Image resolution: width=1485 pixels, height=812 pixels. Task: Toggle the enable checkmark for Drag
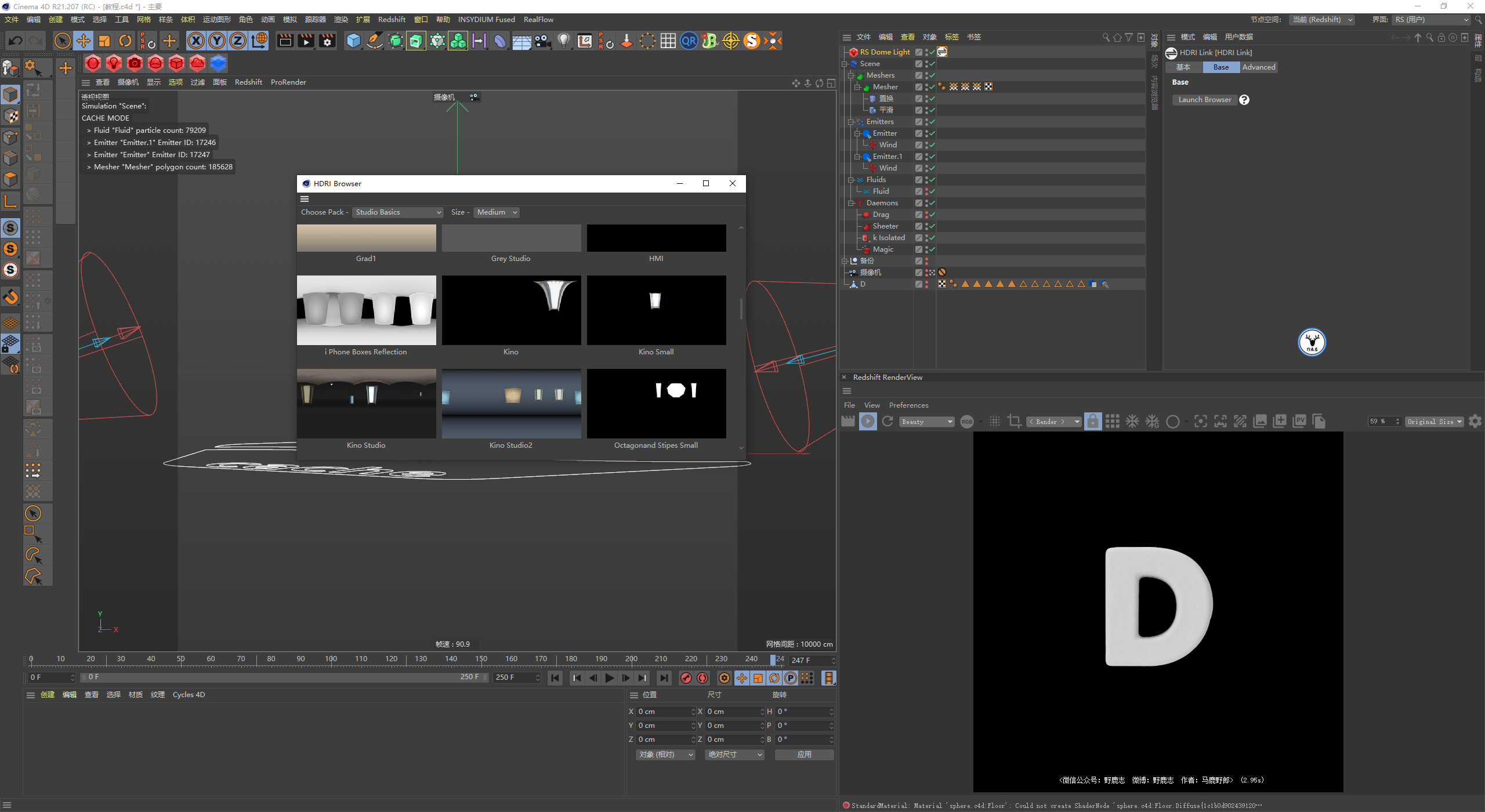coord(932,215)
